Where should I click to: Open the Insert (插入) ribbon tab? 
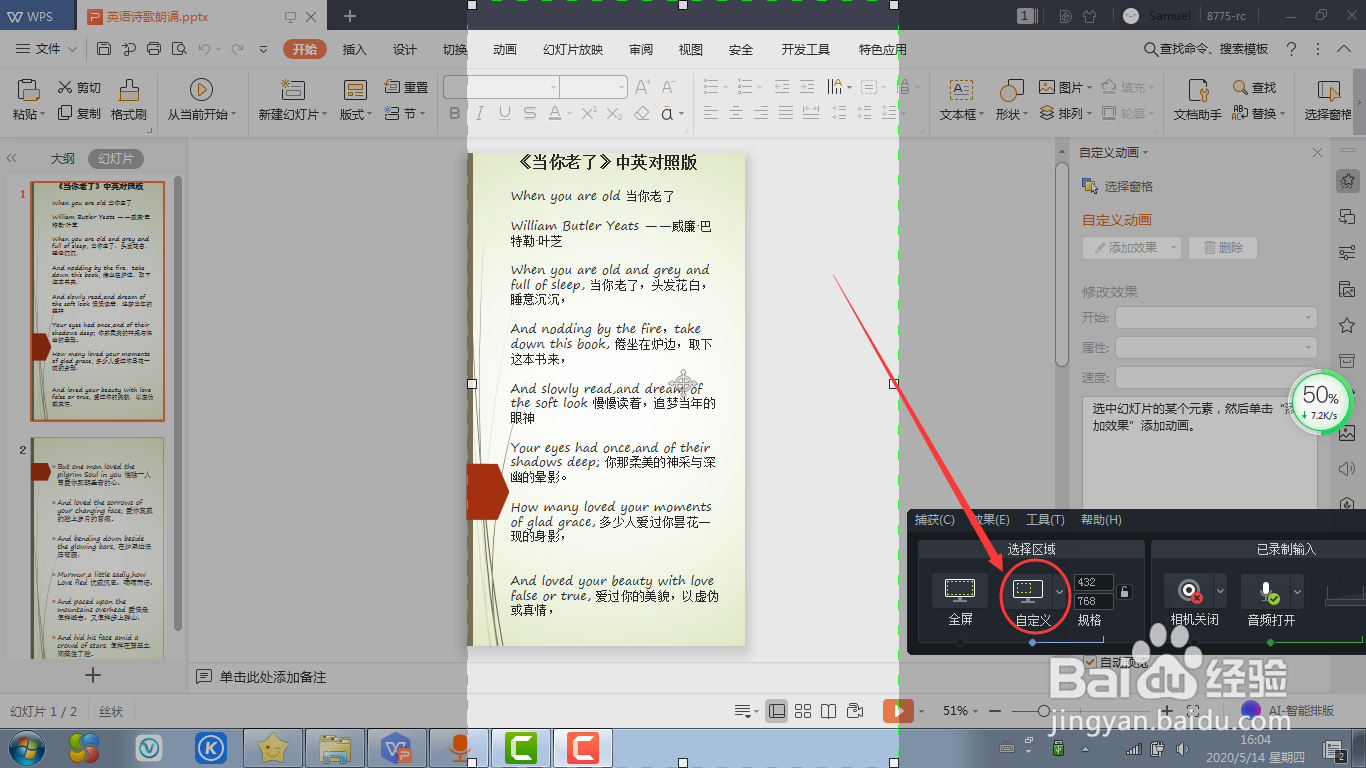click(354, 49)
